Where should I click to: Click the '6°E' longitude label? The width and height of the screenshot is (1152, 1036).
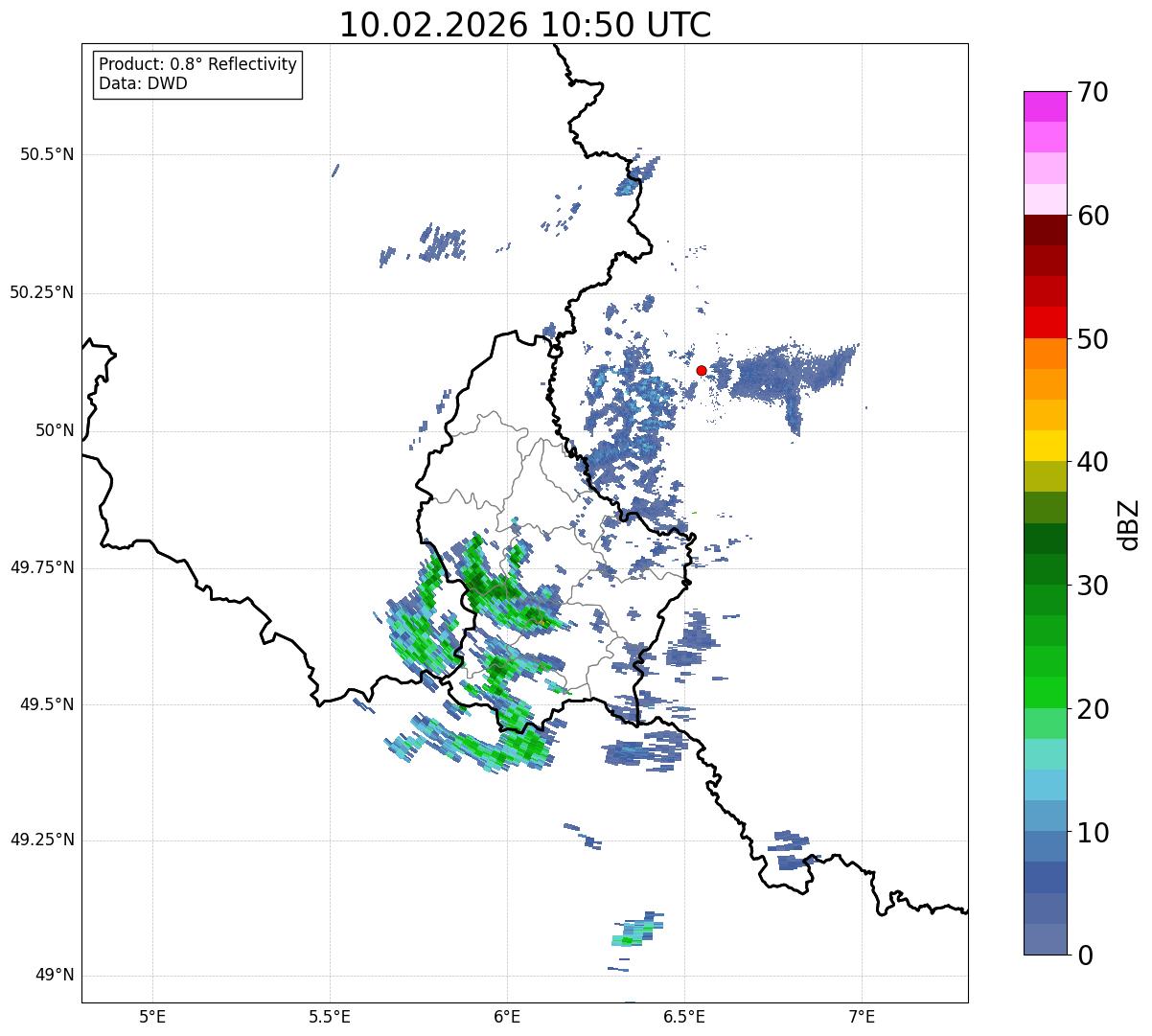[x=507, y=1016]
